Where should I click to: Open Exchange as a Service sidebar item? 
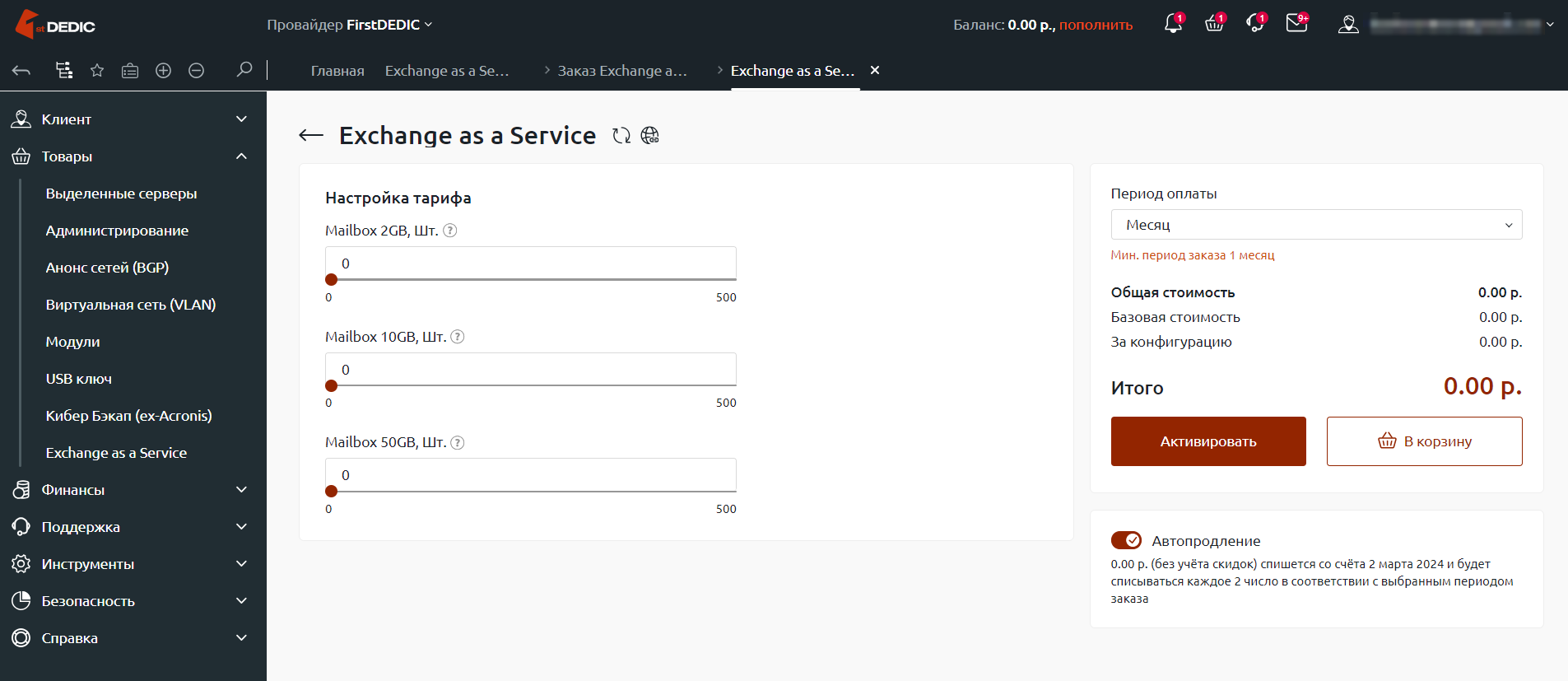pos(116,453)
